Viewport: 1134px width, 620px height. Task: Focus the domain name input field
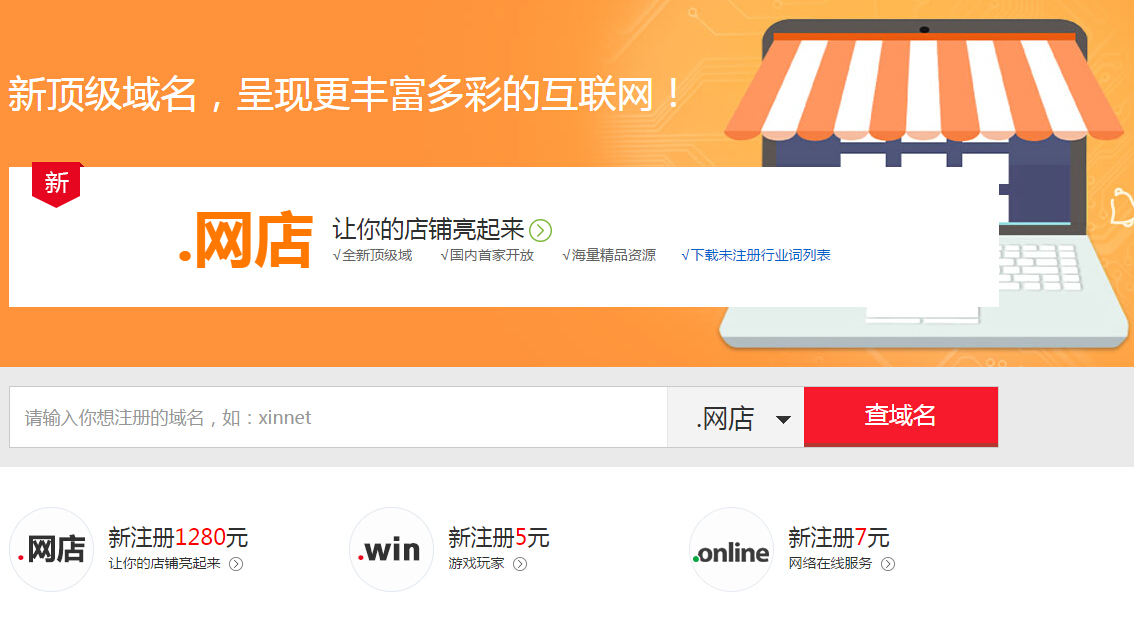tap(338, 417)
